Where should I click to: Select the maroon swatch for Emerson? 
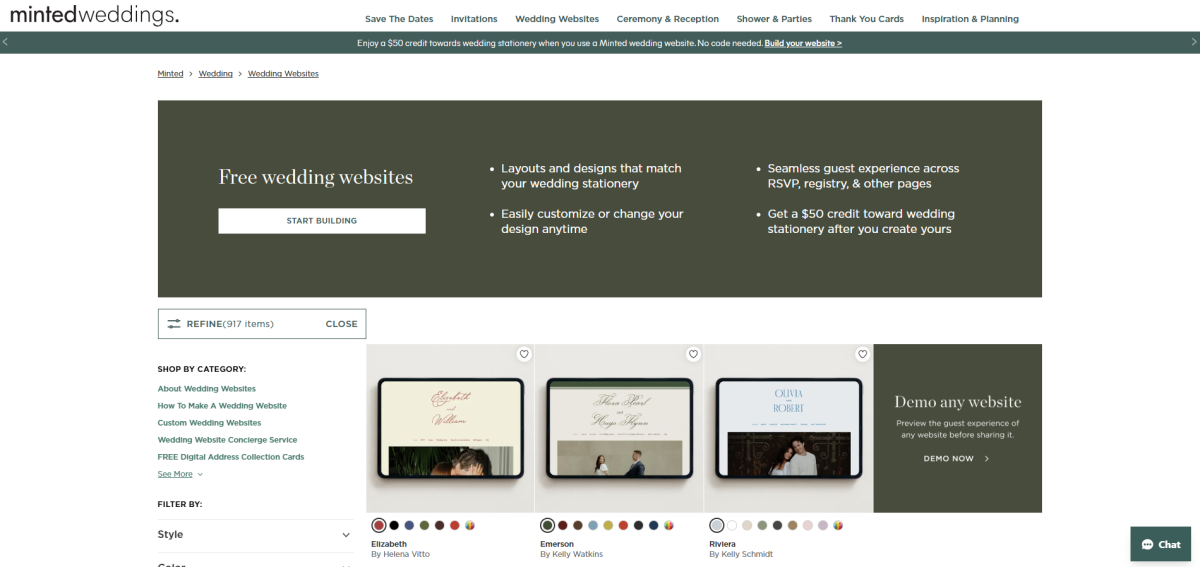[563, 525]
